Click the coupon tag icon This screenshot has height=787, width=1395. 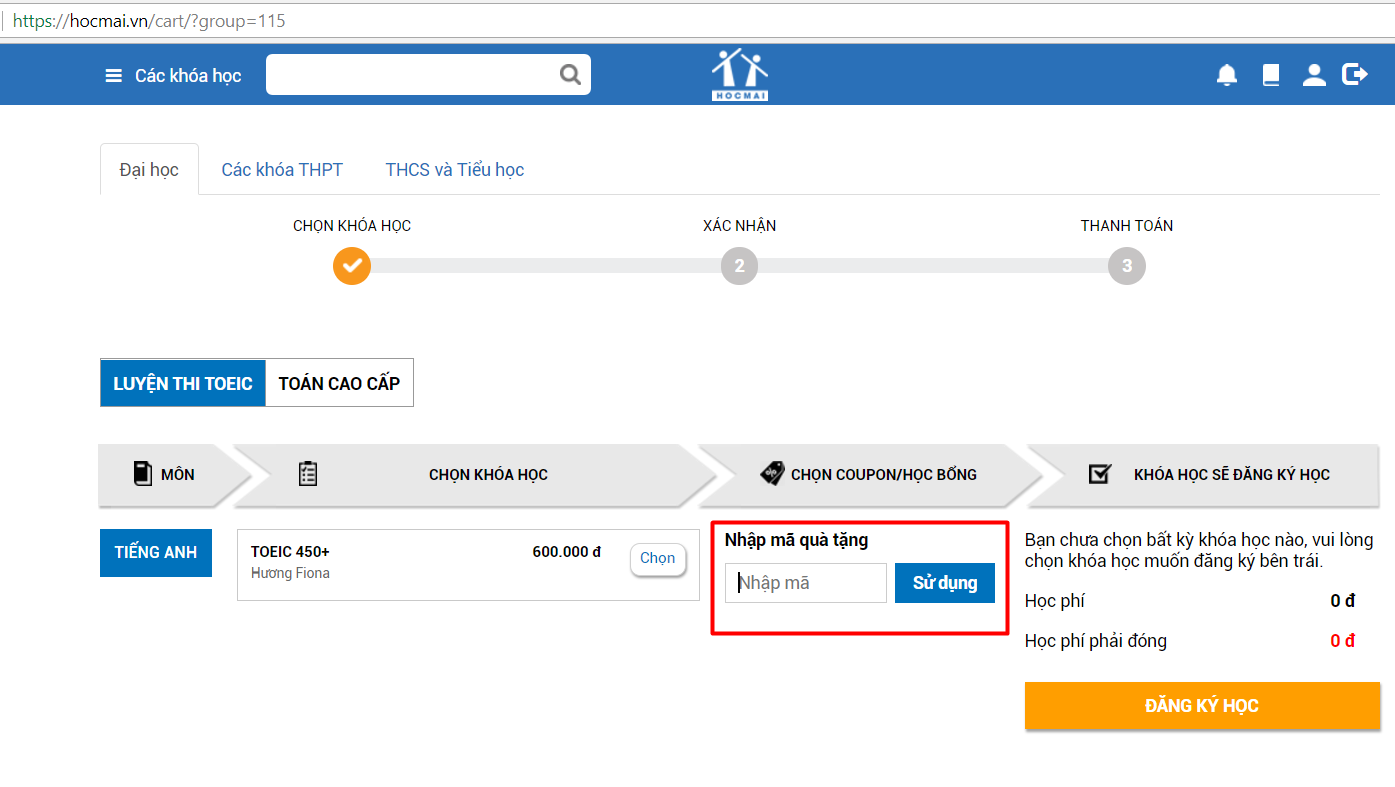tap(772, 474)
